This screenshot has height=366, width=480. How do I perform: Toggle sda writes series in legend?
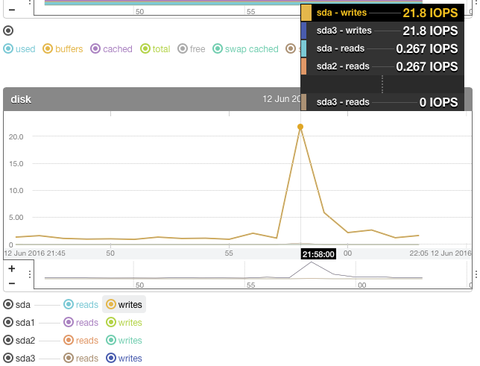124,304
